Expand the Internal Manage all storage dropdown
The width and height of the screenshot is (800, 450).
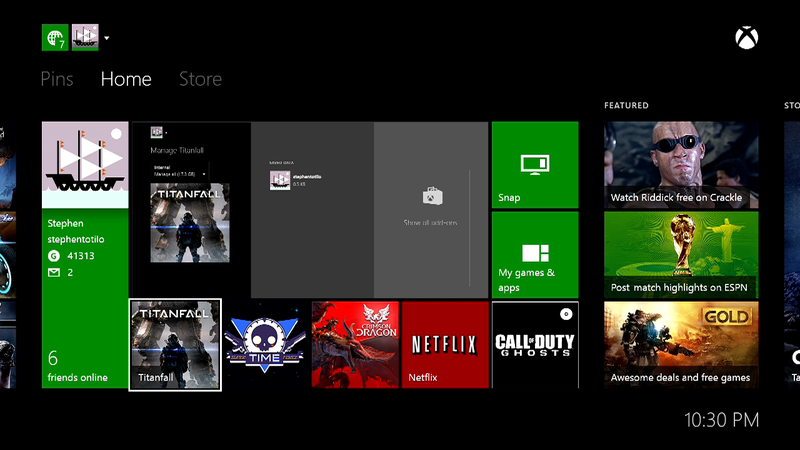[x=180, y=171]
